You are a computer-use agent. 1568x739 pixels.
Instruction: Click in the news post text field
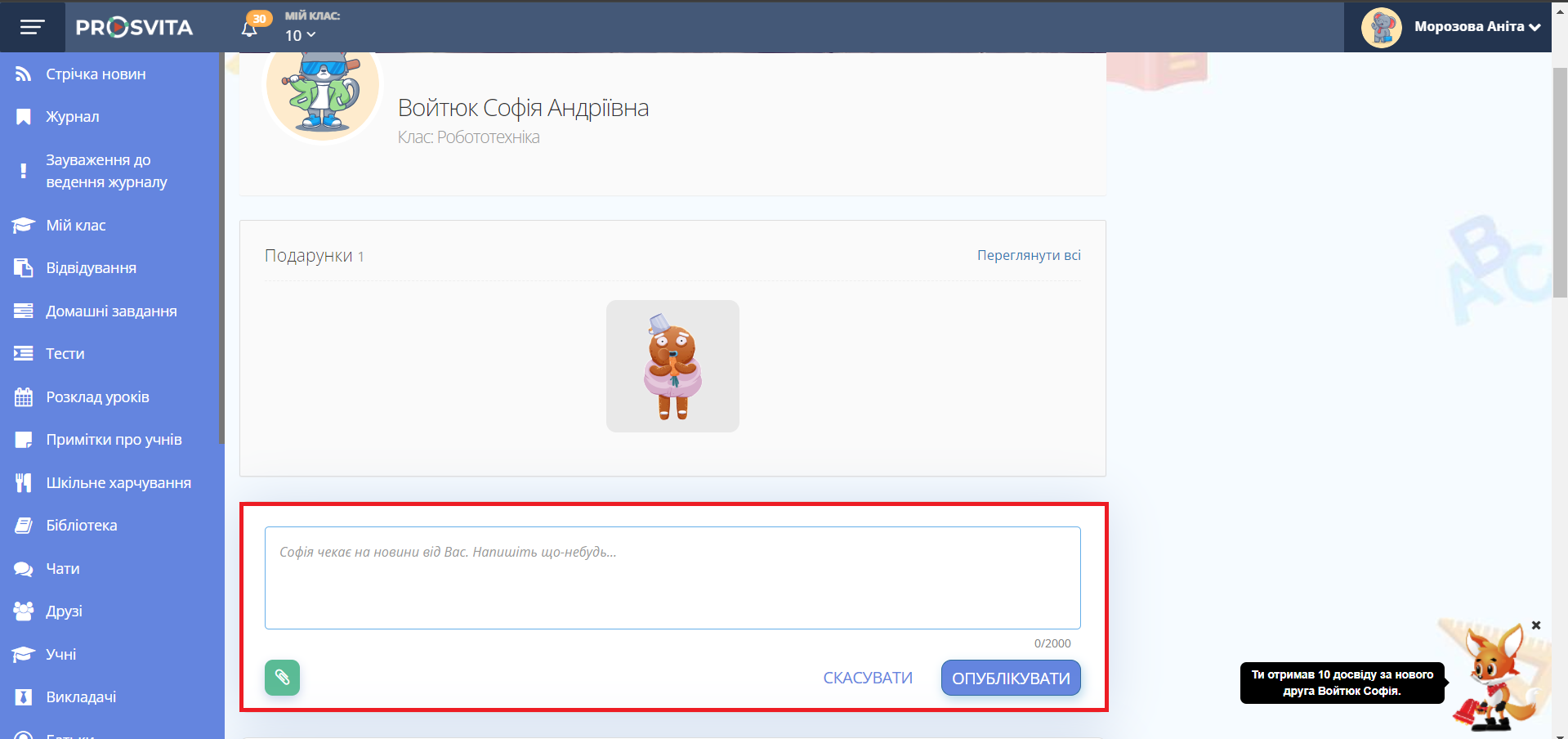672,577
